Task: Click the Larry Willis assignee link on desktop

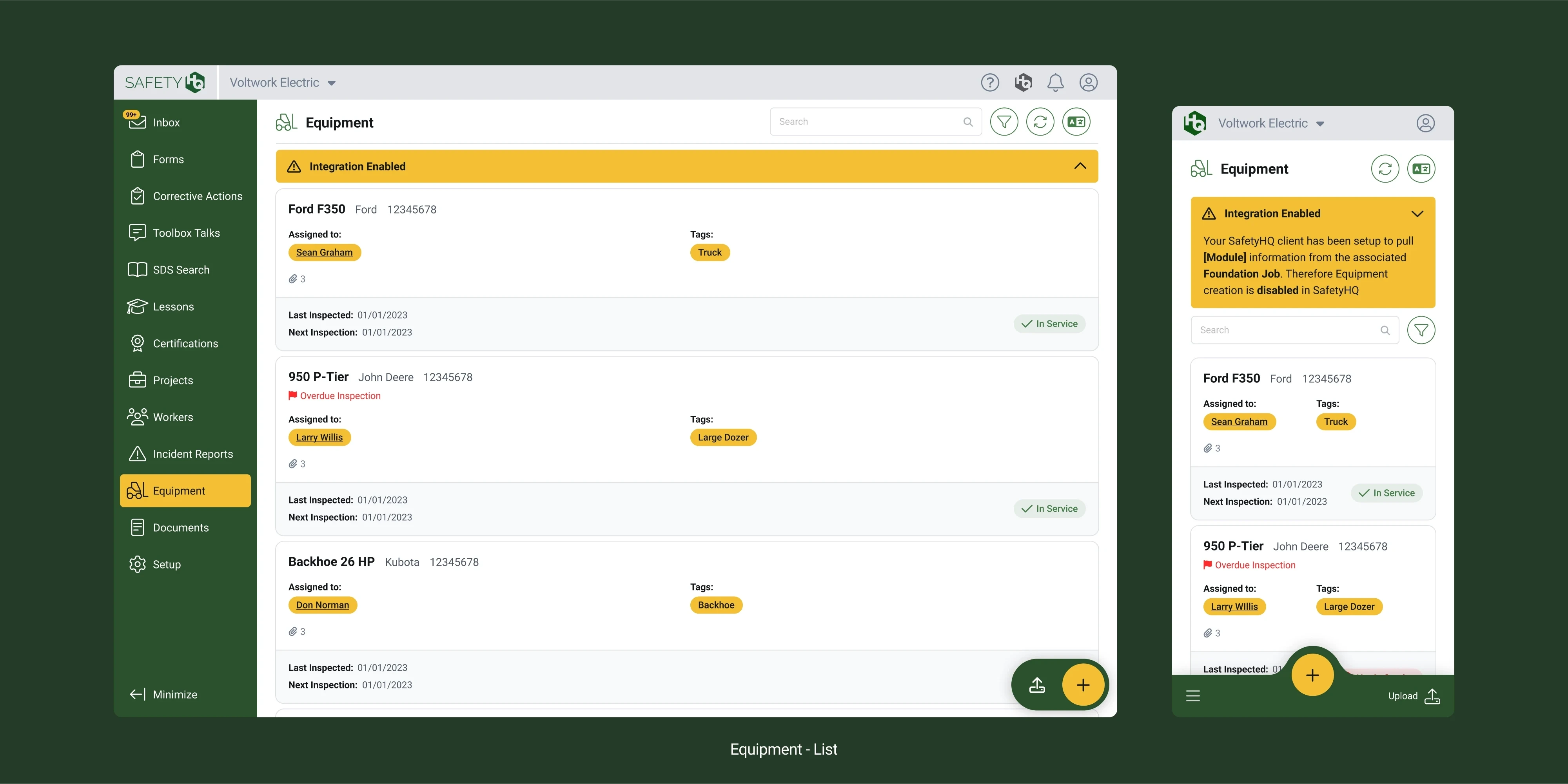Action: pos(319,437)
